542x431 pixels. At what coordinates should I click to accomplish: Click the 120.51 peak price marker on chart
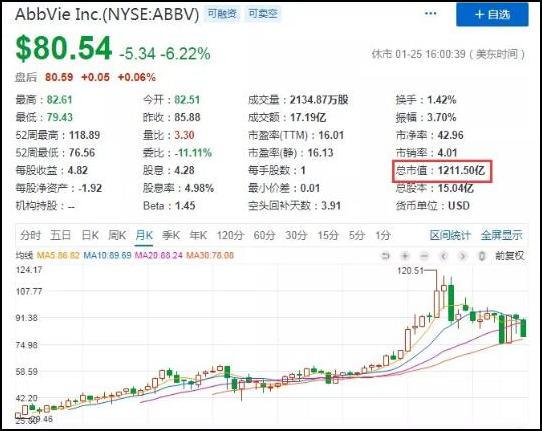410,271
